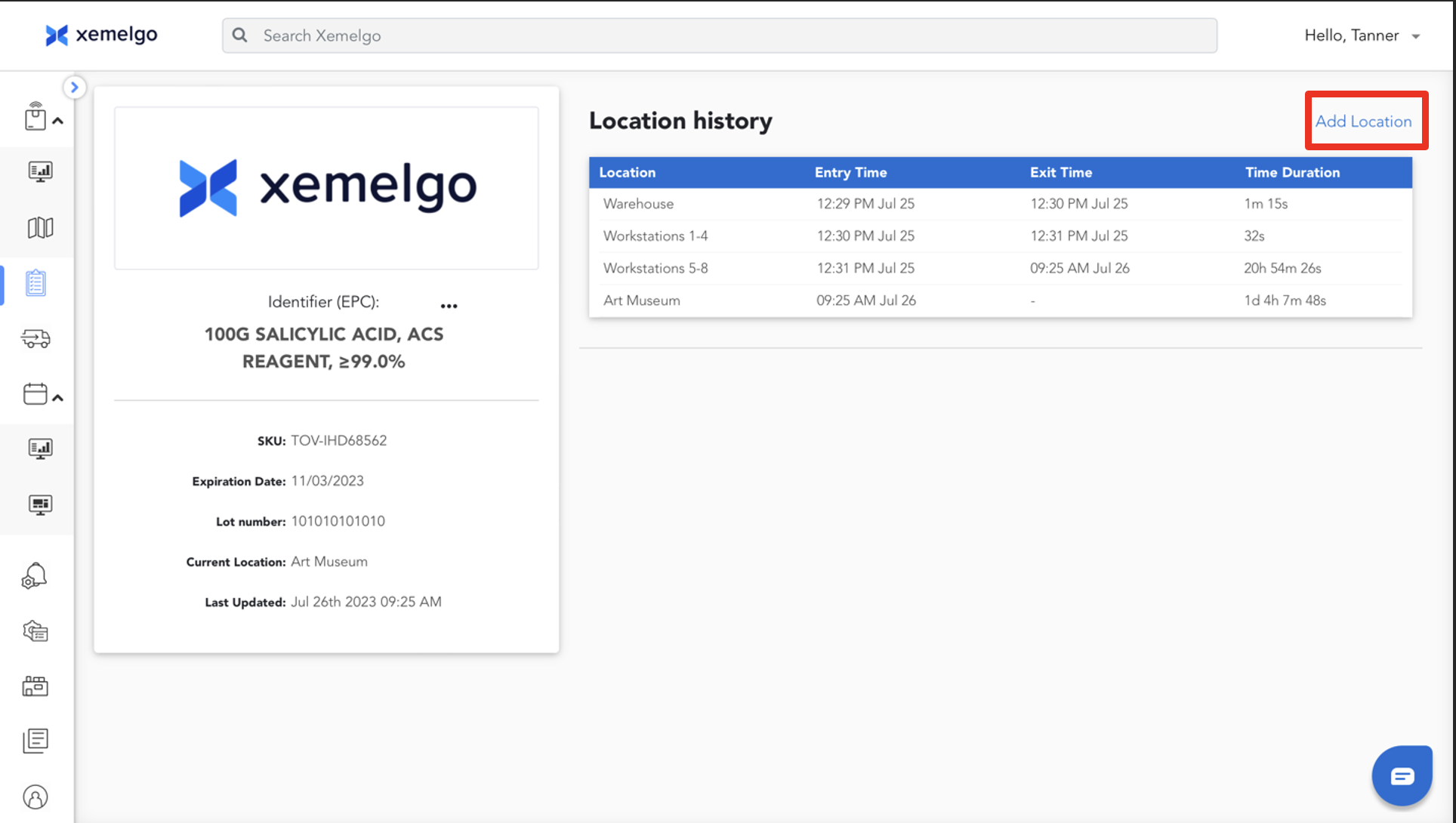The image size is (1456, 823).
Task: Open the three-dot menu beside Identifier
Action: [449, 306]
